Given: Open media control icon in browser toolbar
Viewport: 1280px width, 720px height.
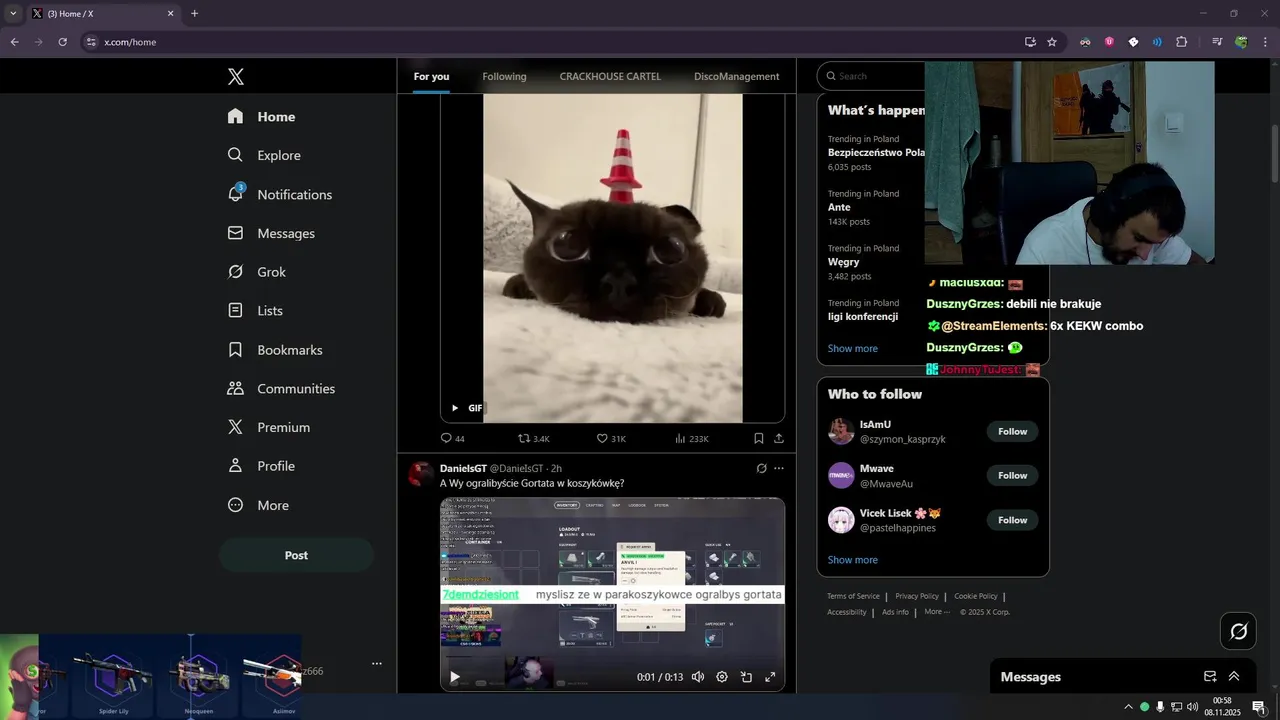Looking at the screenshot, I should (x=1217, y=42).
